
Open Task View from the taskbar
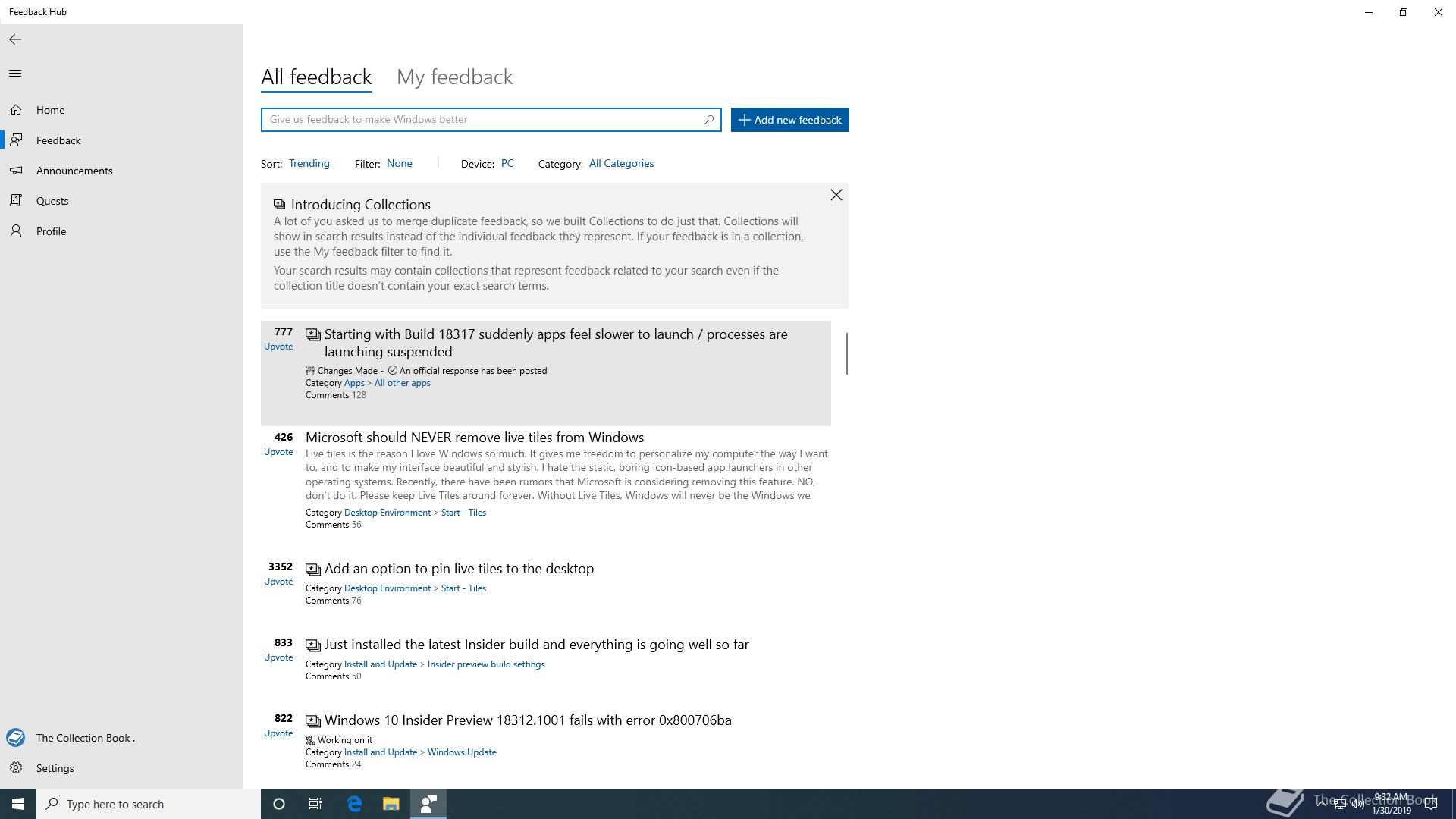315,804
